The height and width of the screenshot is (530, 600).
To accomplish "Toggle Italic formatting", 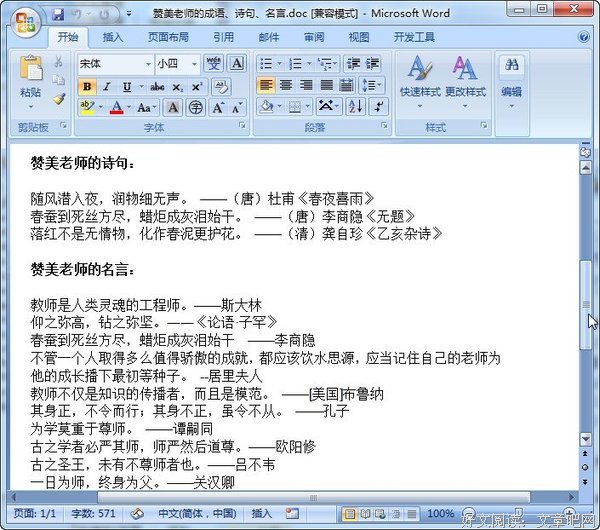I will point(105,86).
